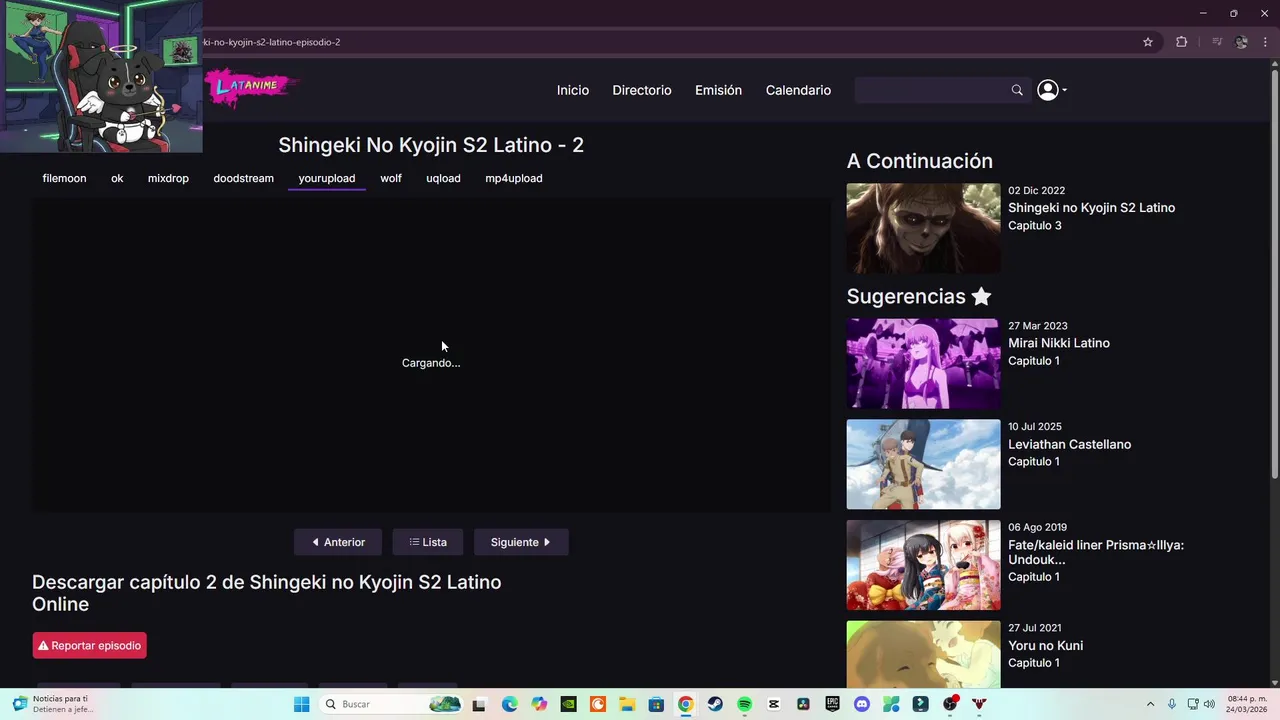Click the Latanime logo

click(250, 88)
